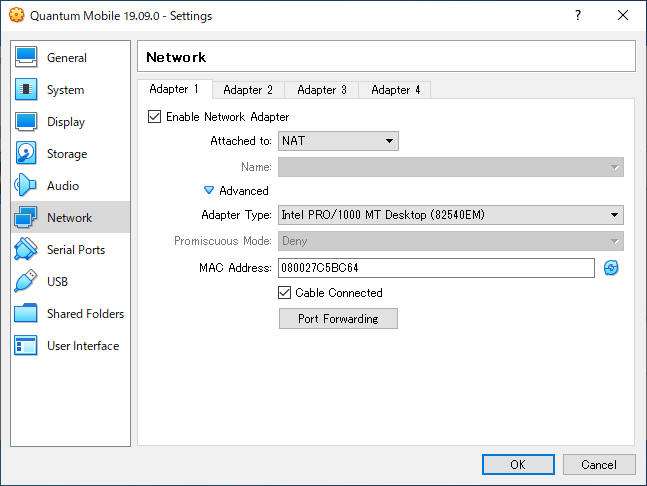Uncheck the Cable Connected checkbox
Image resolution: width=647 pixels, height=486 pixels.
click(x=284, y=293)
